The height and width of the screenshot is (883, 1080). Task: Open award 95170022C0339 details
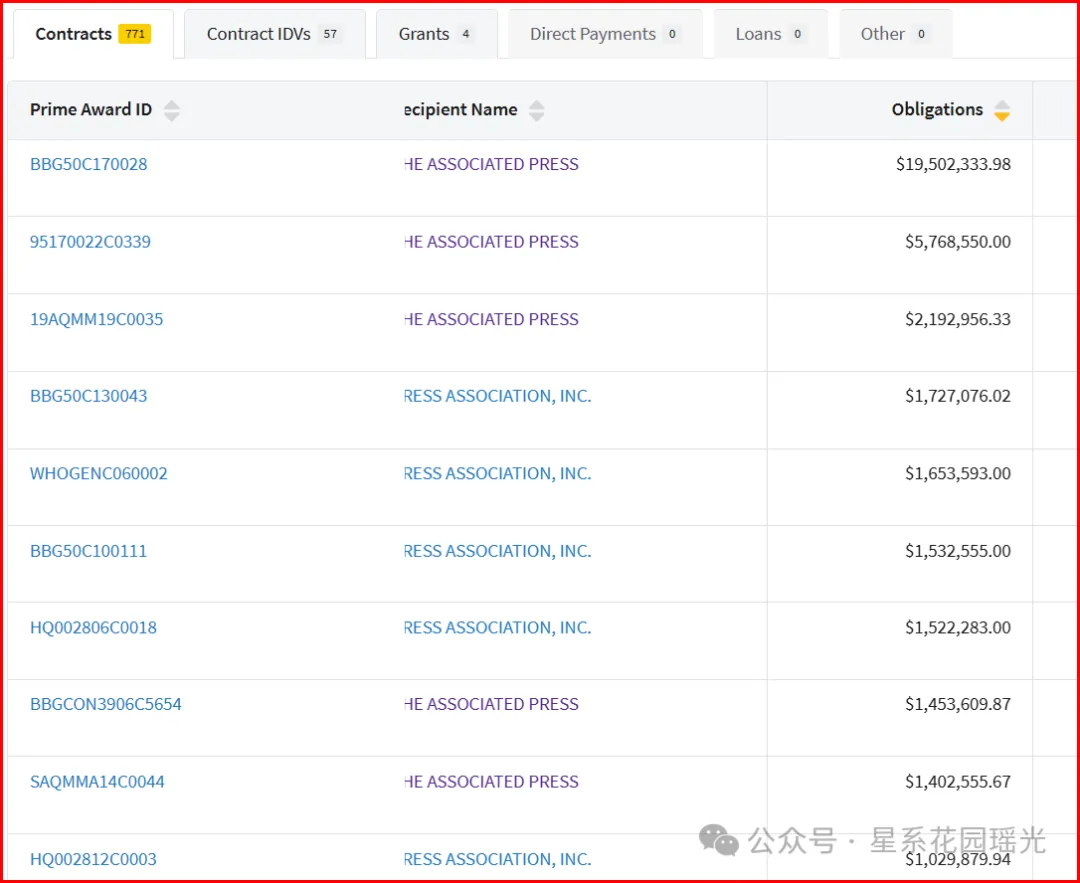pos(90,242)
